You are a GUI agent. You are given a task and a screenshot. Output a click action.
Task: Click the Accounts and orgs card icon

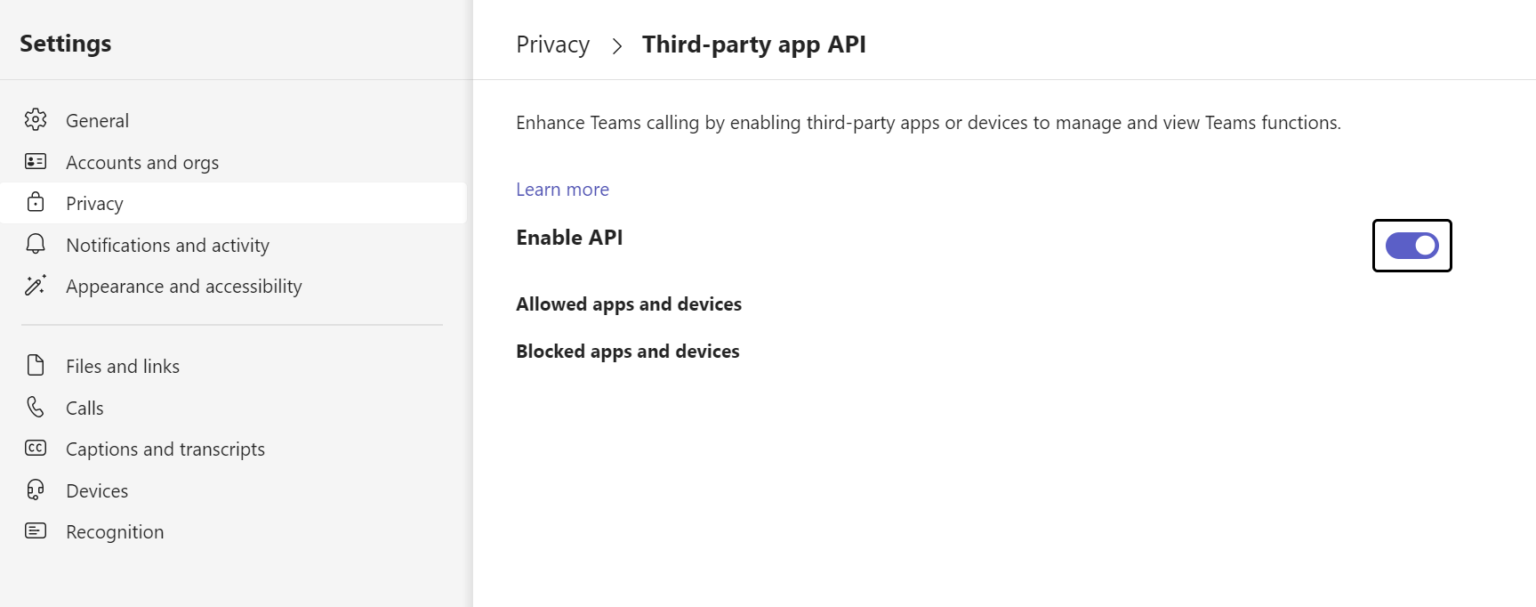[x=35, y=161]
